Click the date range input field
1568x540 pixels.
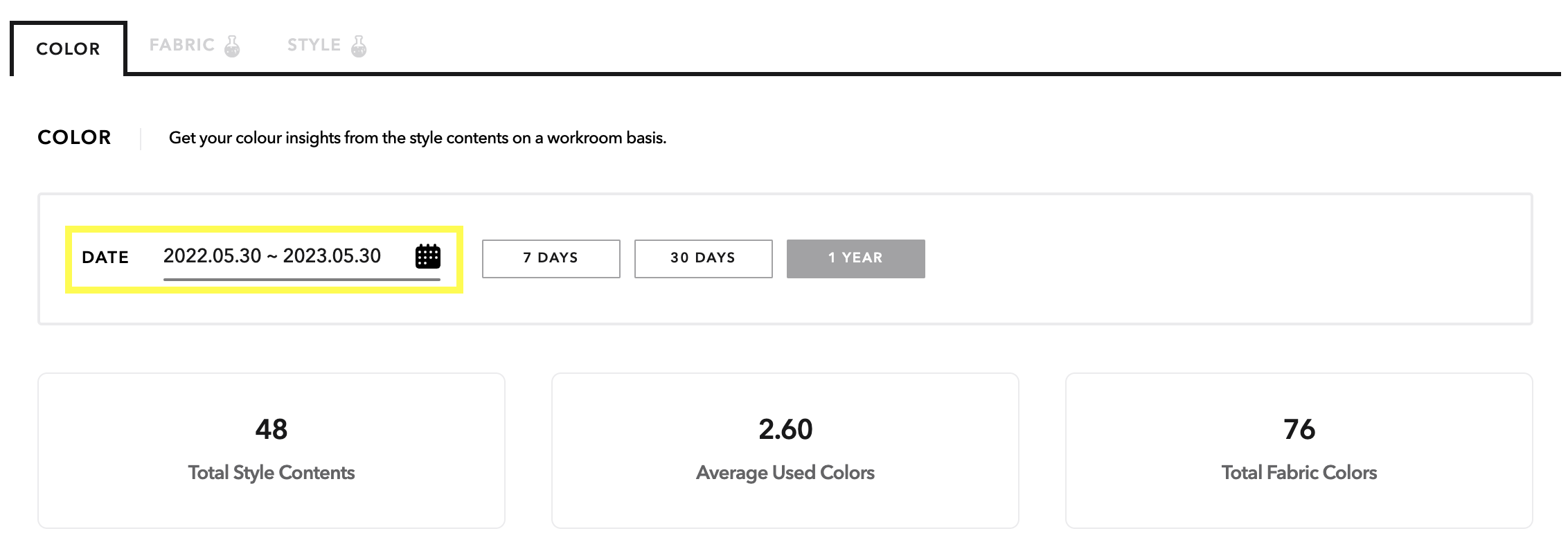tap(302, 260)
